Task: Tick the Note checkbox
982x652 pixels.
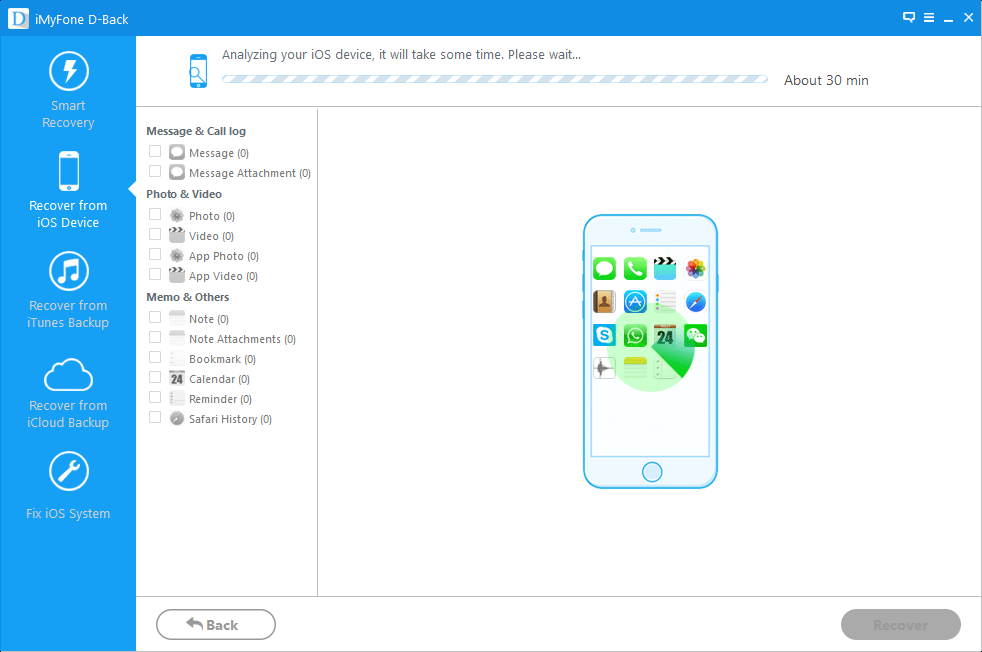Action: [x=155, y=317]
